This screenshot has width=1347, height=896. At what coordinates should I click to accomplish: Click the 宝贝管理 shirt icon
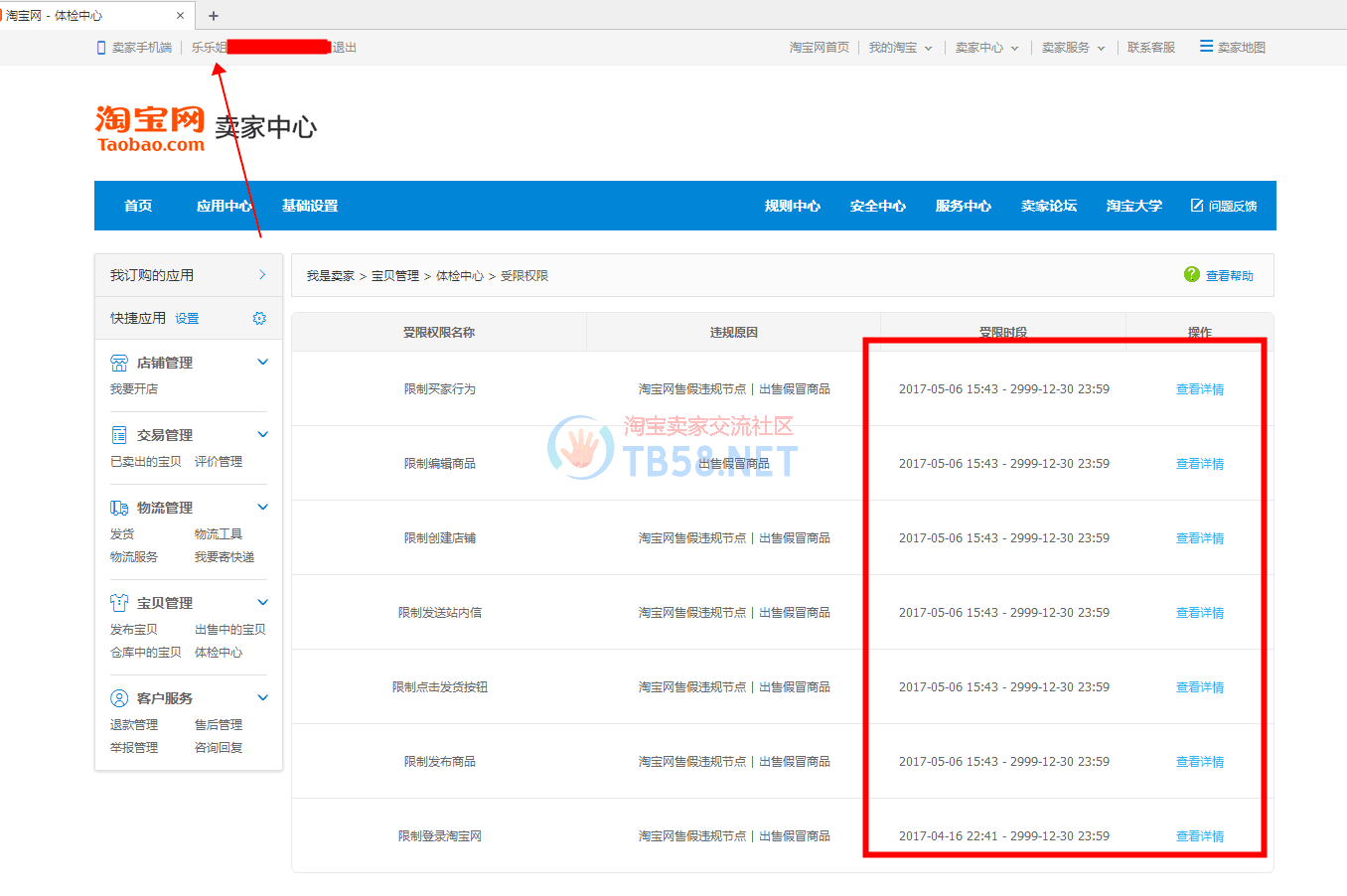pyautogui.click(x=119, y=603)
